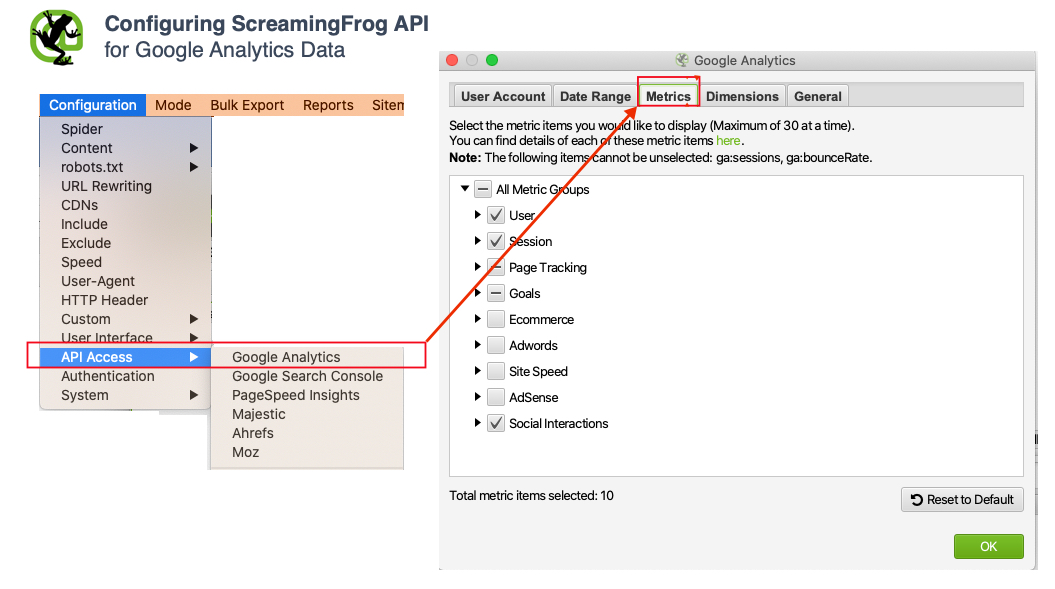Open the partially visible Sitemaps menu

(x=388, y=105)
